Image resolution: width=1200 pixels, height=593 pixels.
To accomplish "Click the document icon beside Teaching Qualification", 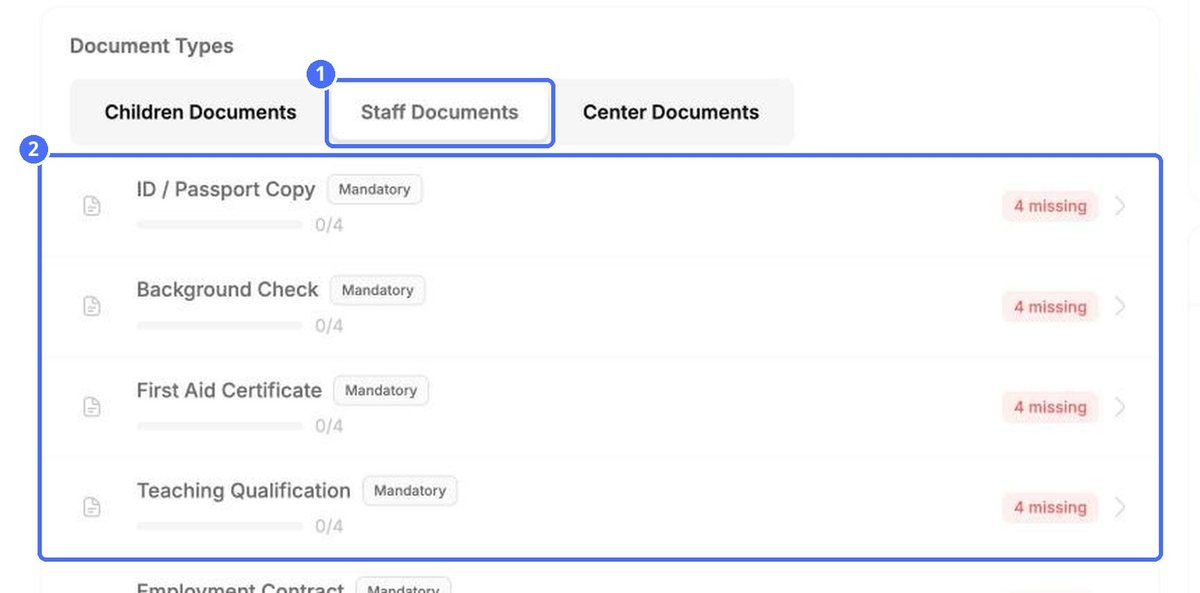I will (x=92, y=507).
